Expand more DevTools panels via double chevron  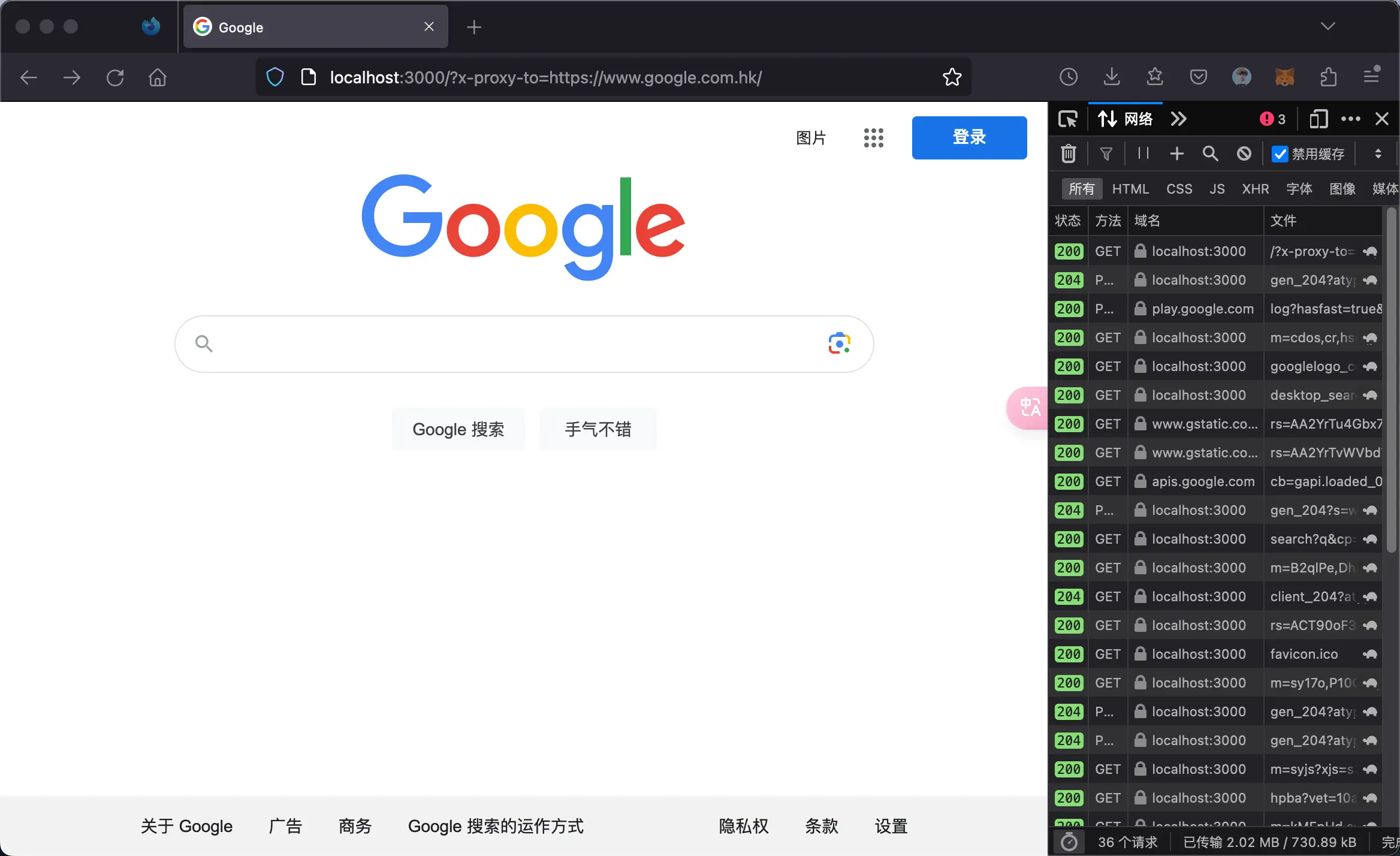tap(1178, 119)
